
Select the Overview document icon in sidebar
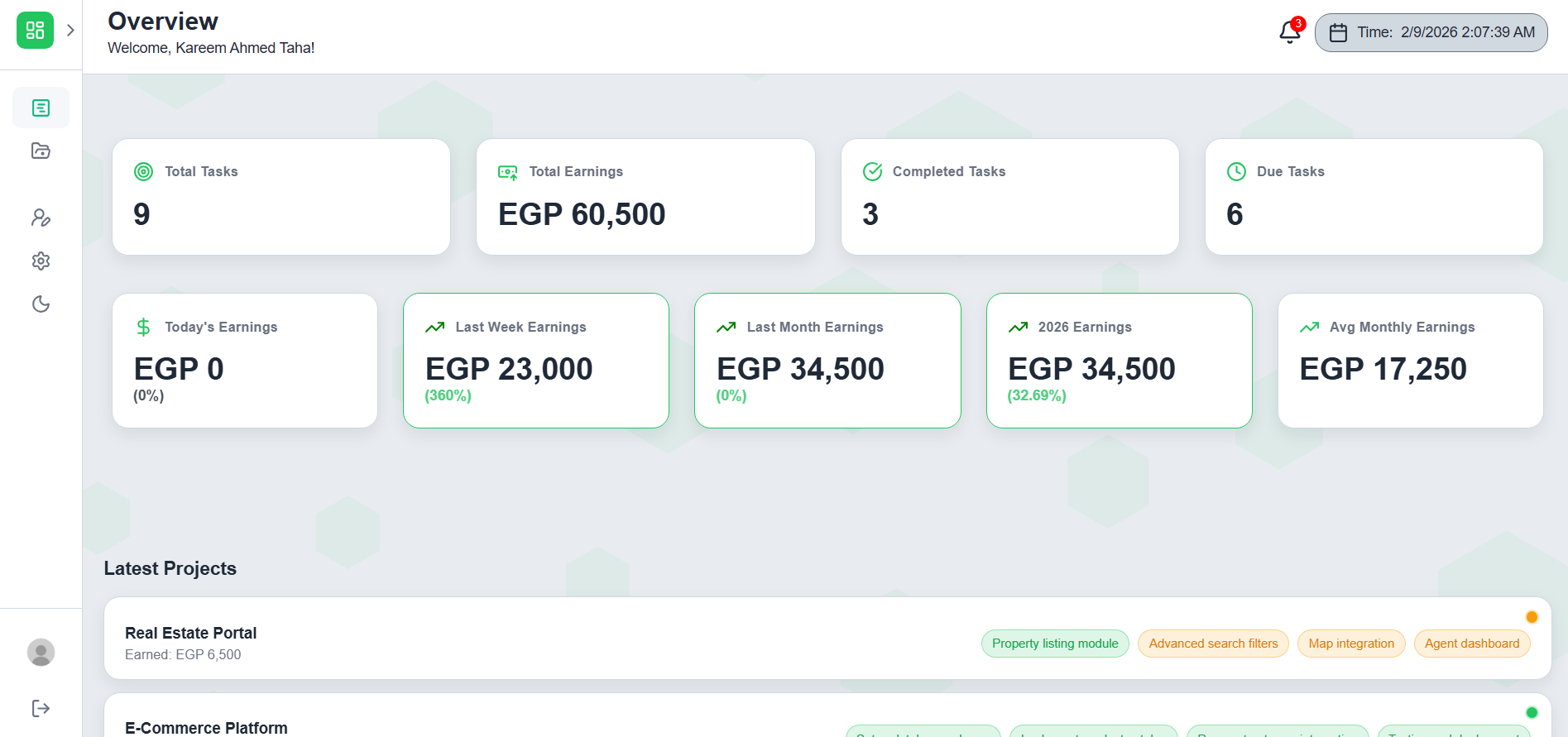pos(41,107)
